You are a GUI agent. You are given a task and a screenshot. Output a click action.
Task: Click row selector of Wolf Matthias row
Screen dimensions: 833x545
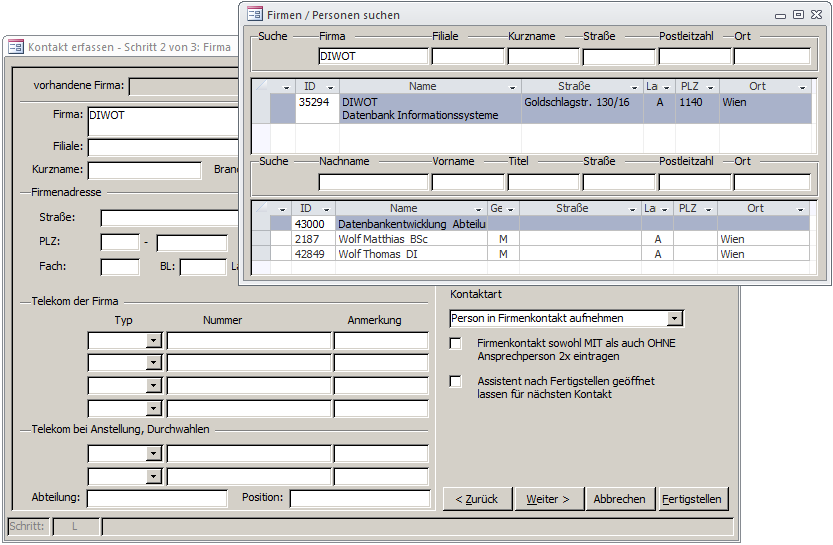click(261, 239)
